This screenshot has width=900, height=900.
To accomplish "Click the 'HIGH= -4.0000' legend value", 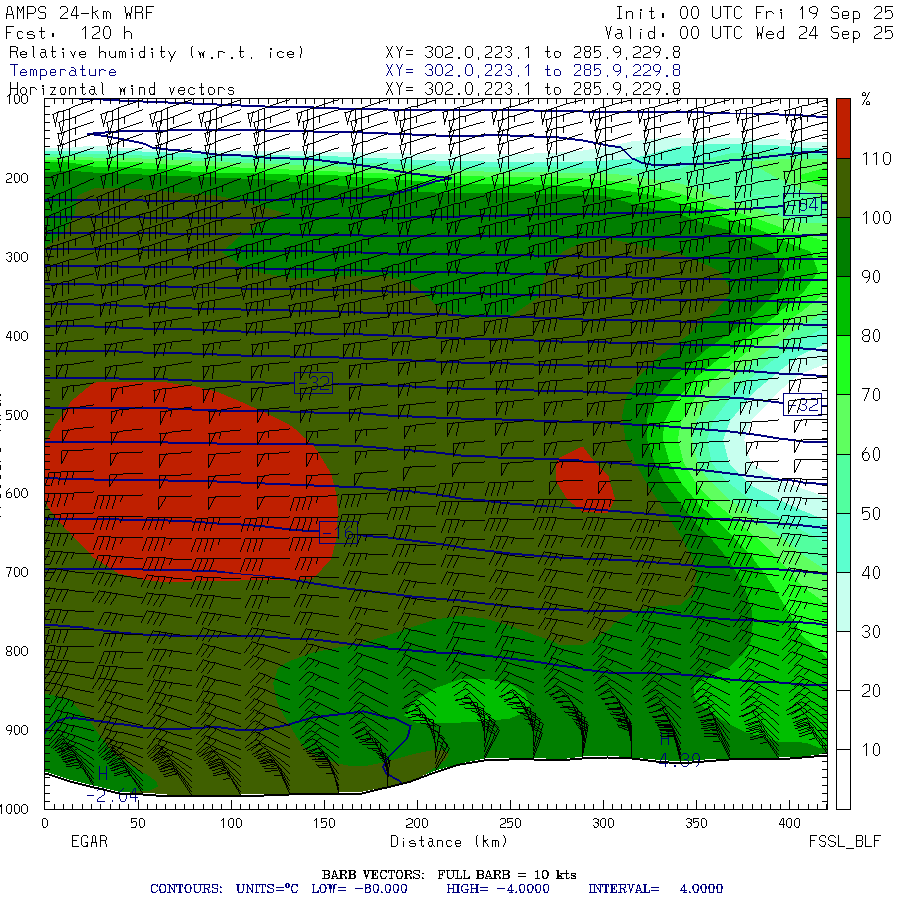I will (x=498, y=889).
